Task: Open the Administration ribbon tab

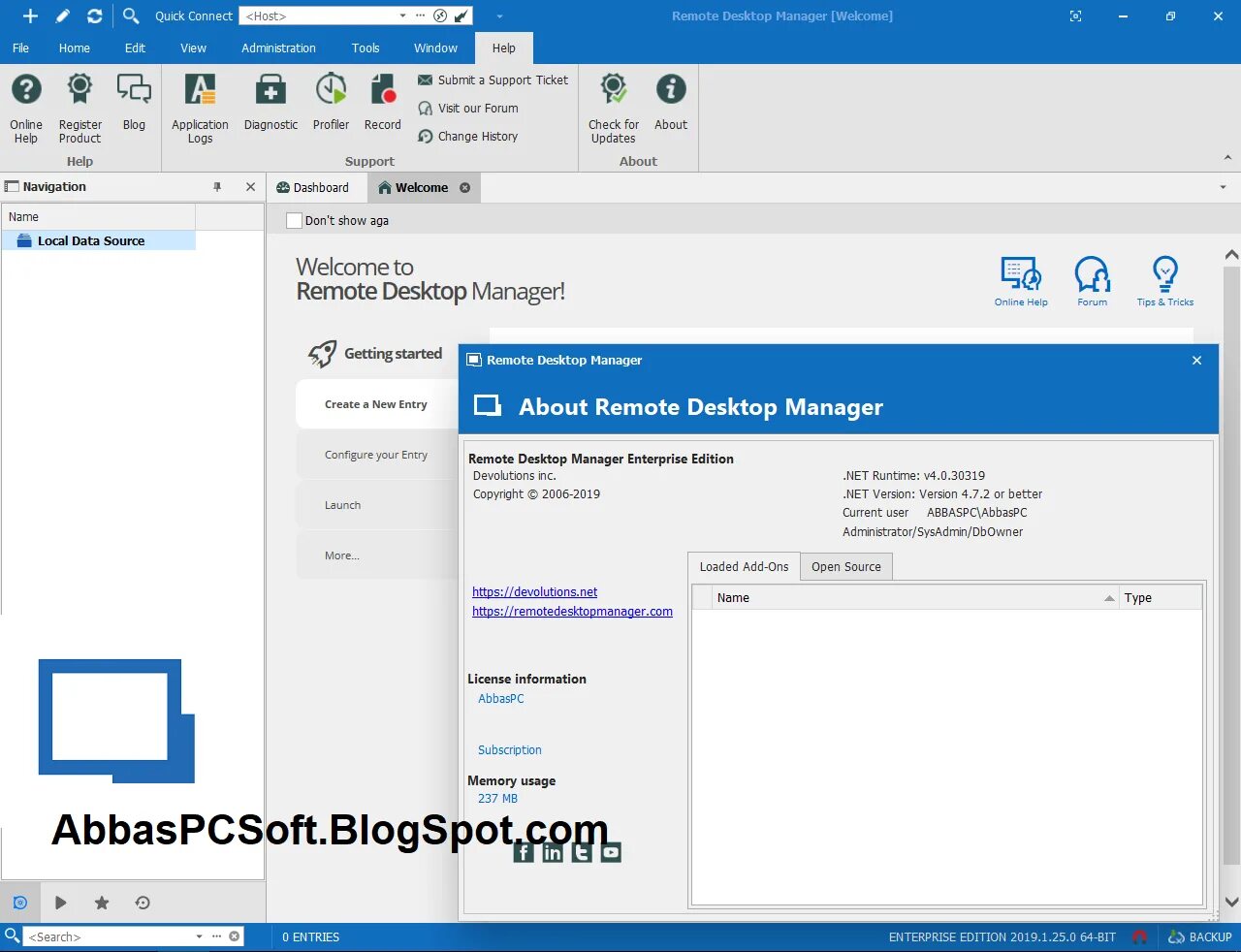Action: [x=278, y=48]
